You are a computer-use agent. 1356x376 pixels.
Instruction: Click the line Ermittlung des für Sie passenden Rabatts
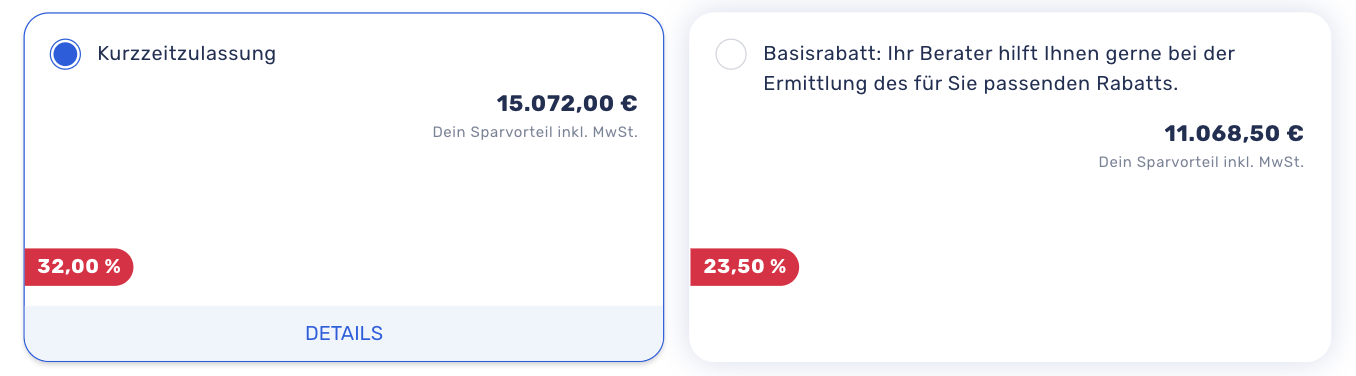tap(971, 84)
